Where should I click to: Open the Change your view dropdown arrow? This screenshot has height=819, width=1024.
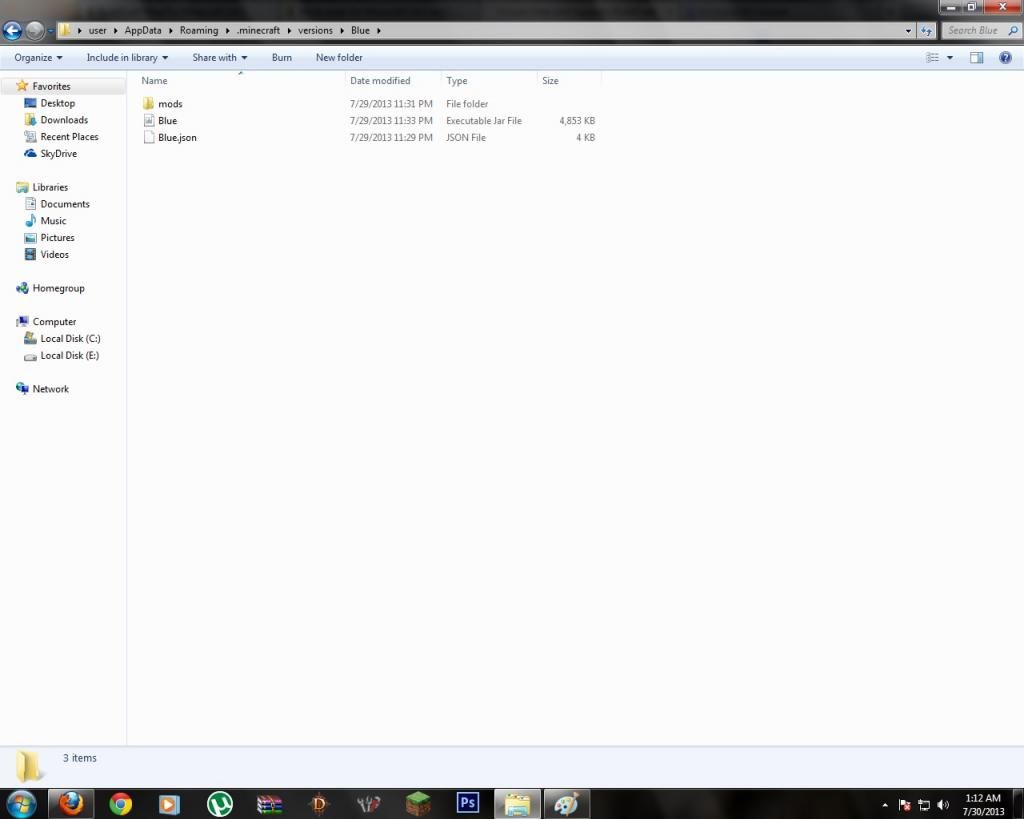pos(950,58)
